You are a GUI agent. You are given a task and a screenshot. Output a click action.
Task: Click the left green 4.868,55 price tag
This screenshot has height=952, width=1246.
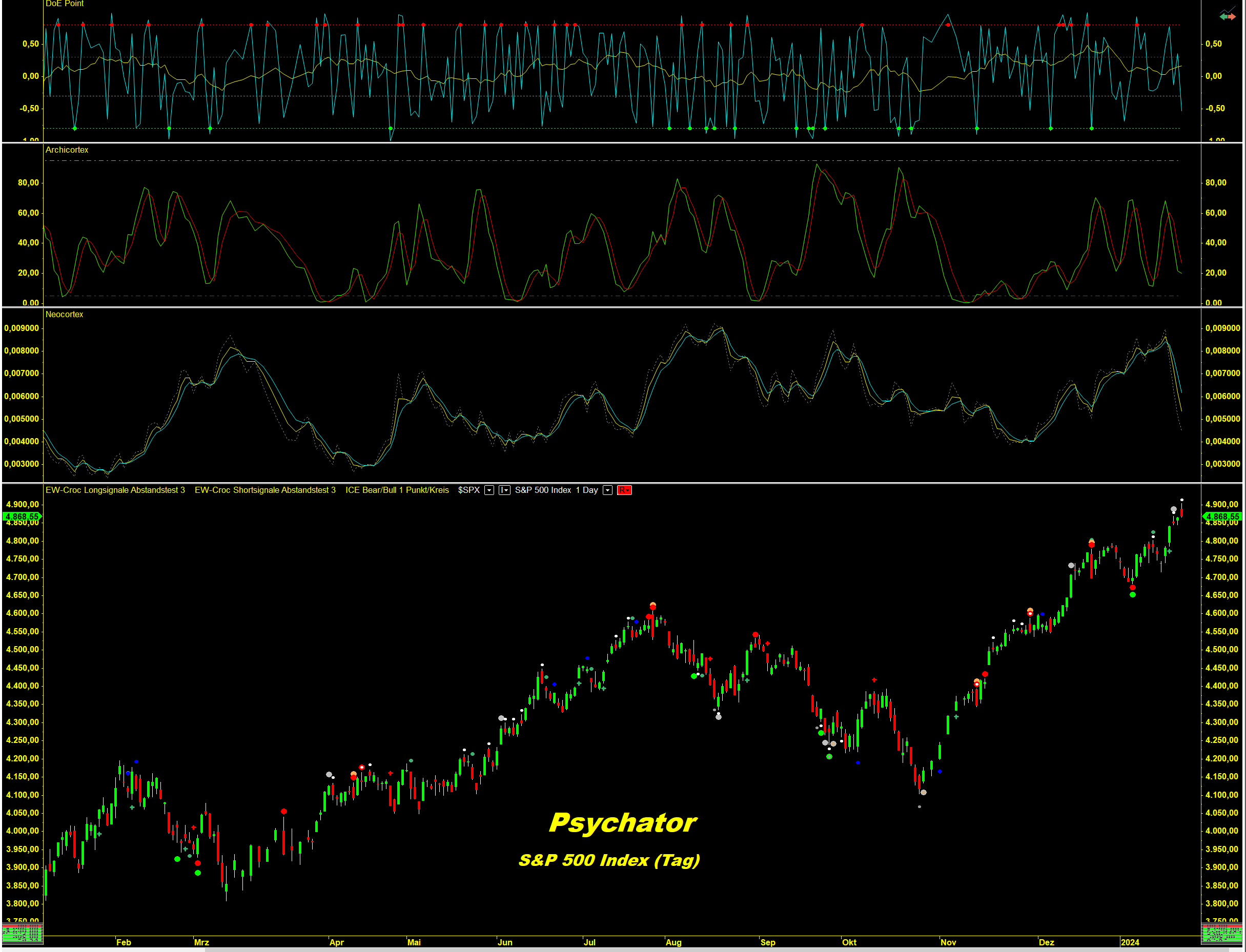(x=22, y=516)
